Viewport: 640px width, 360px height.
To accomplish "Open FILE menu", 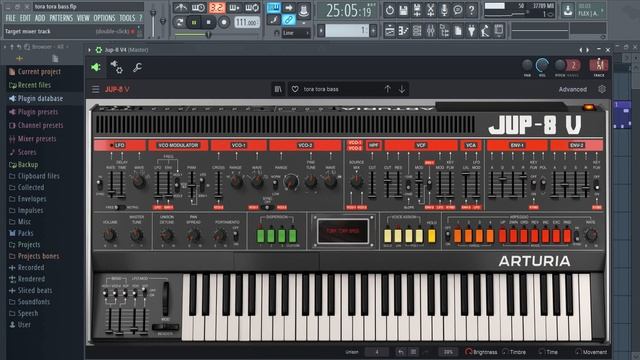I will click(11, 18).
